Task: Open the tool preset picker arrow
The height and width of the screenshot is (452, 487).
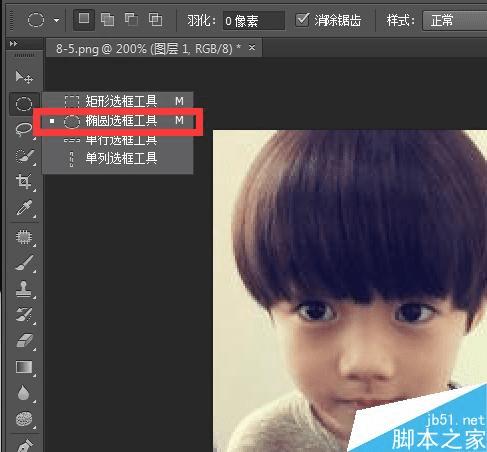Action: tap(57, 20)
